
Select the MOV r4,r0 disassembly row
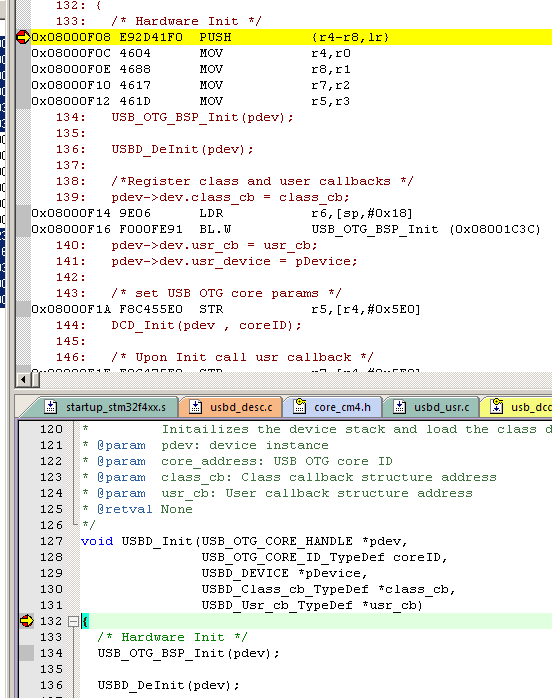[x=292, y=53]
